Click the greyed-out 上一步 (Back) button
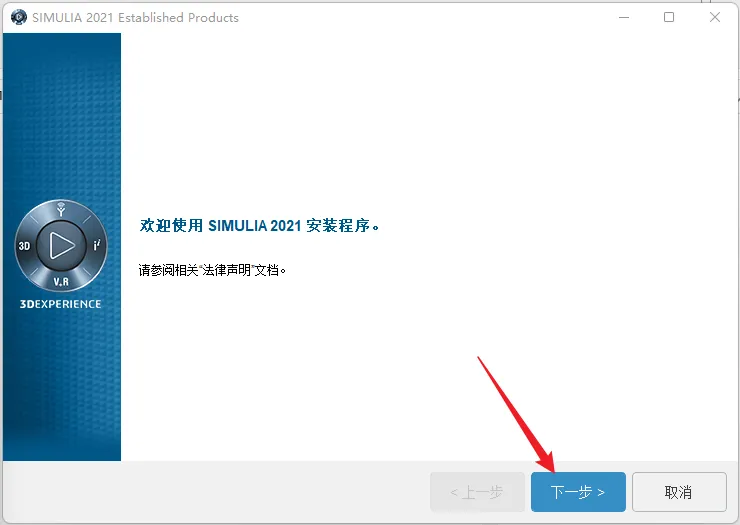Viewport: 740px width, 525px height. [x=477, y=492]
